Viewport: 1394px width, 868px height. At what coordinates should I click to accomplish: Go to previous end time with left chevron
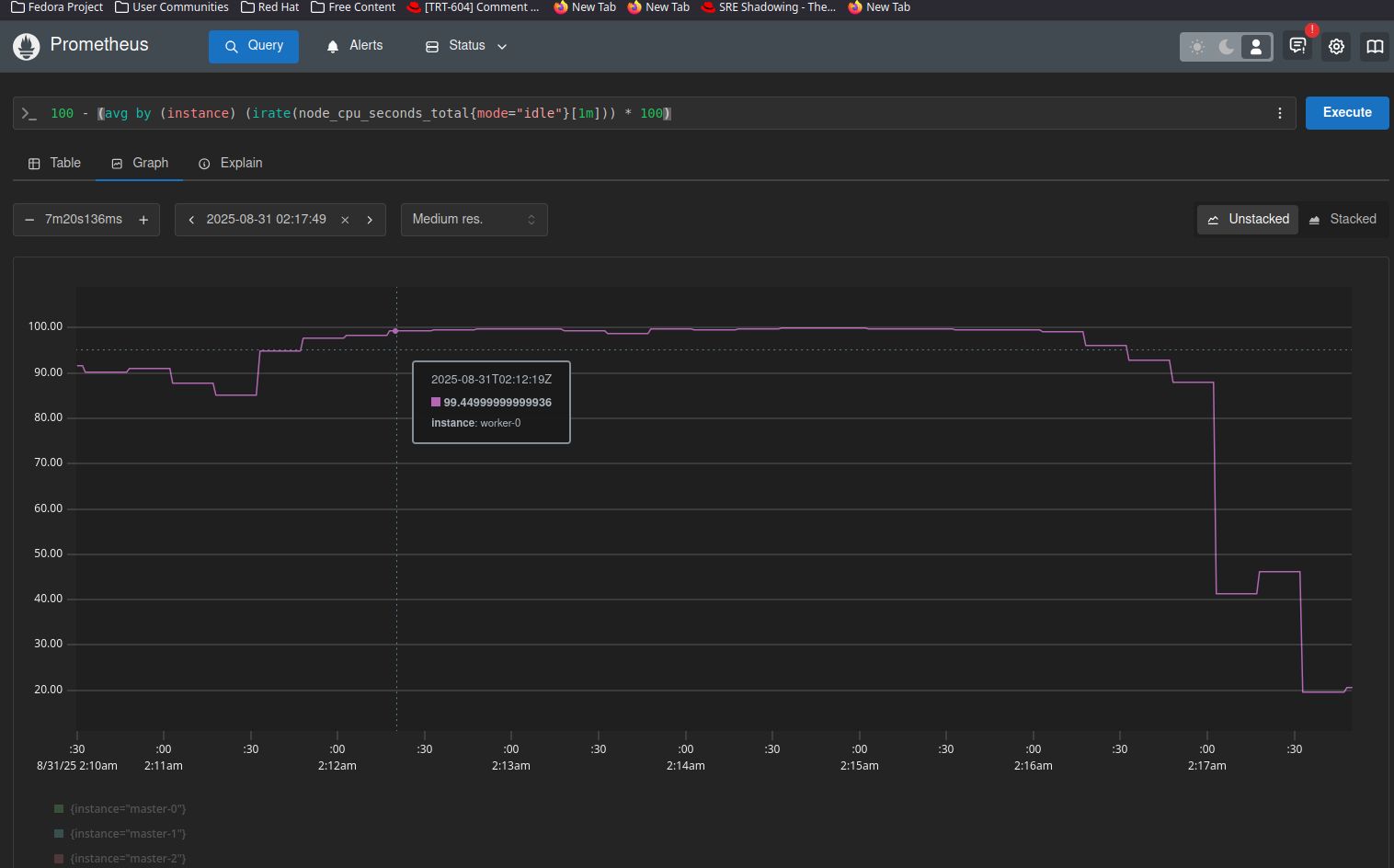pyautogui.click(x=191, y=220)
